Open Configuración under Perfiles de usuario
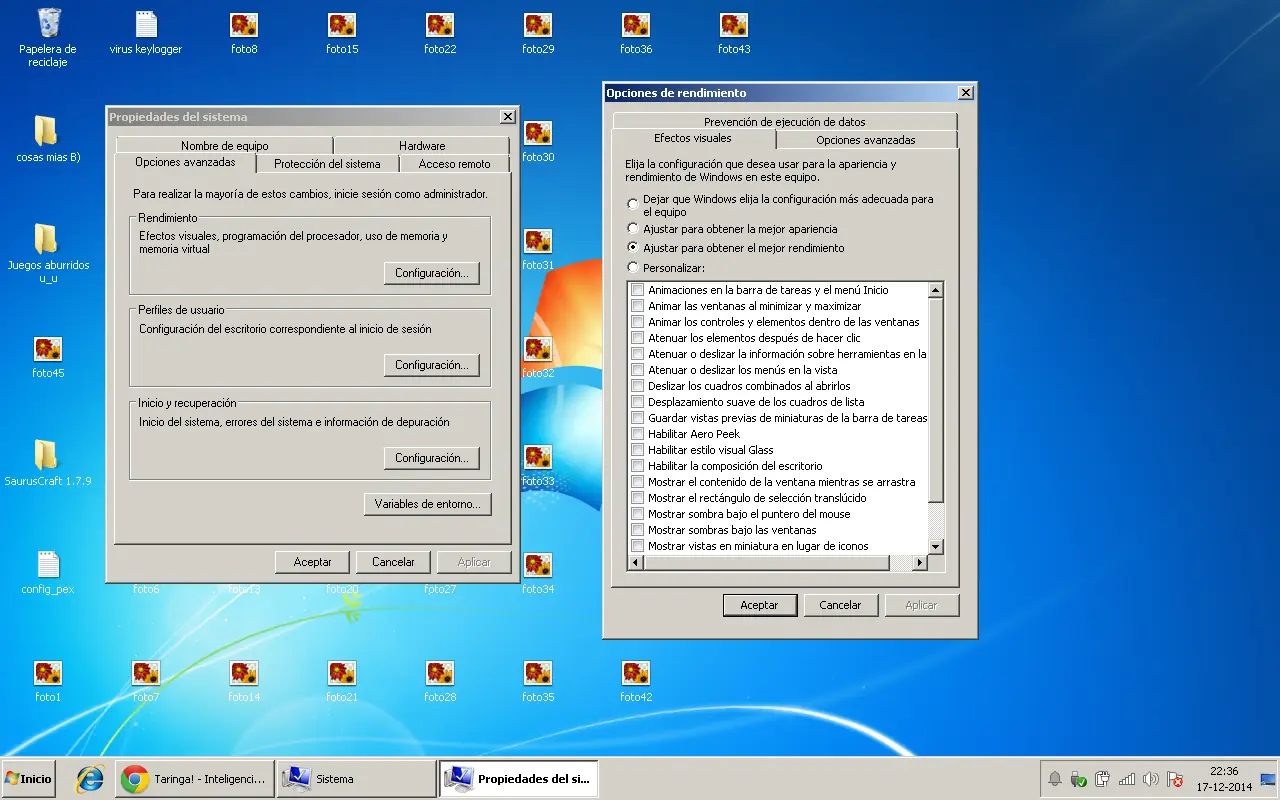 coord(432,365)
